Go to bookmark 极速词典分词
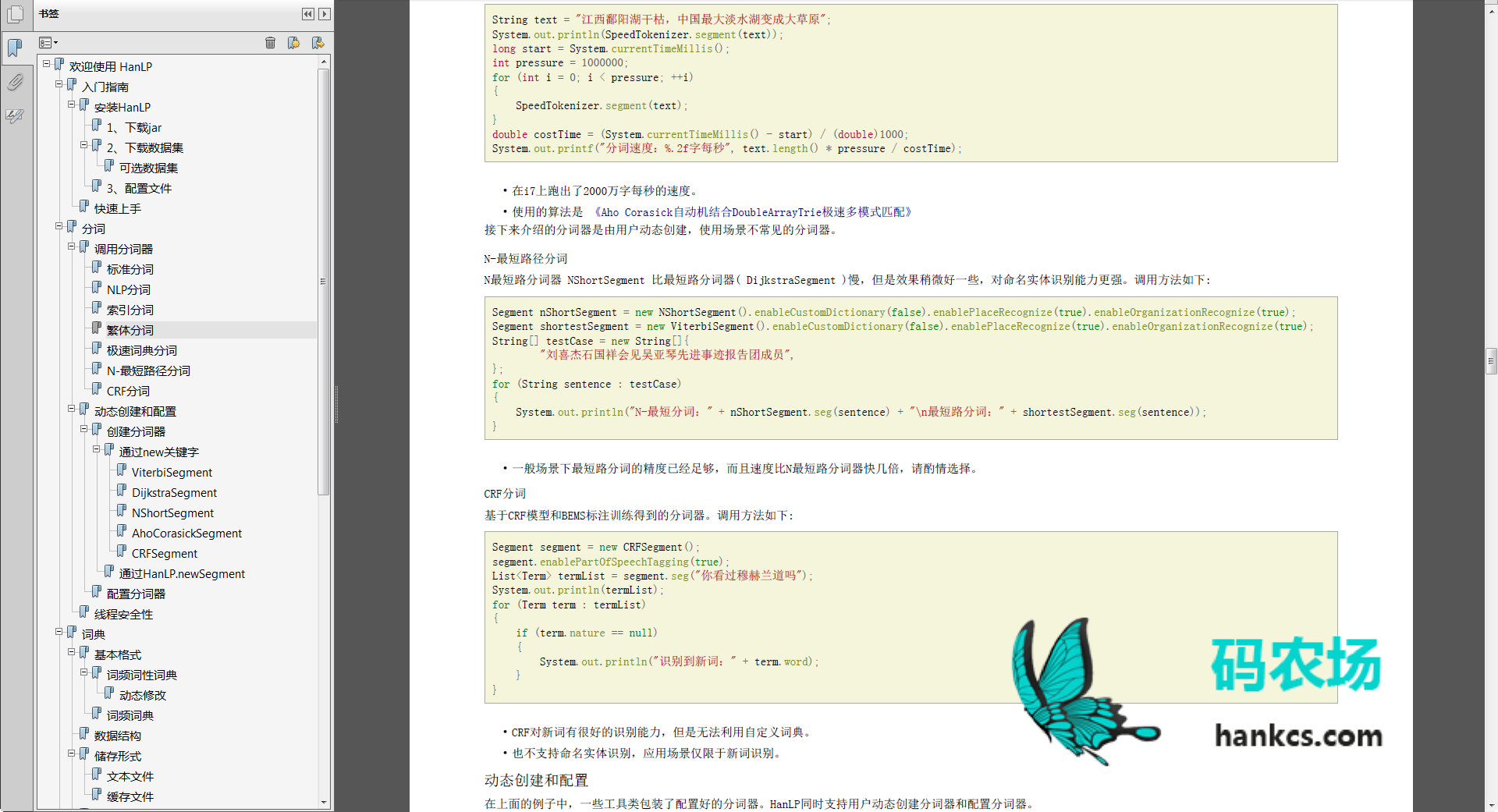 tap(142, 351)
